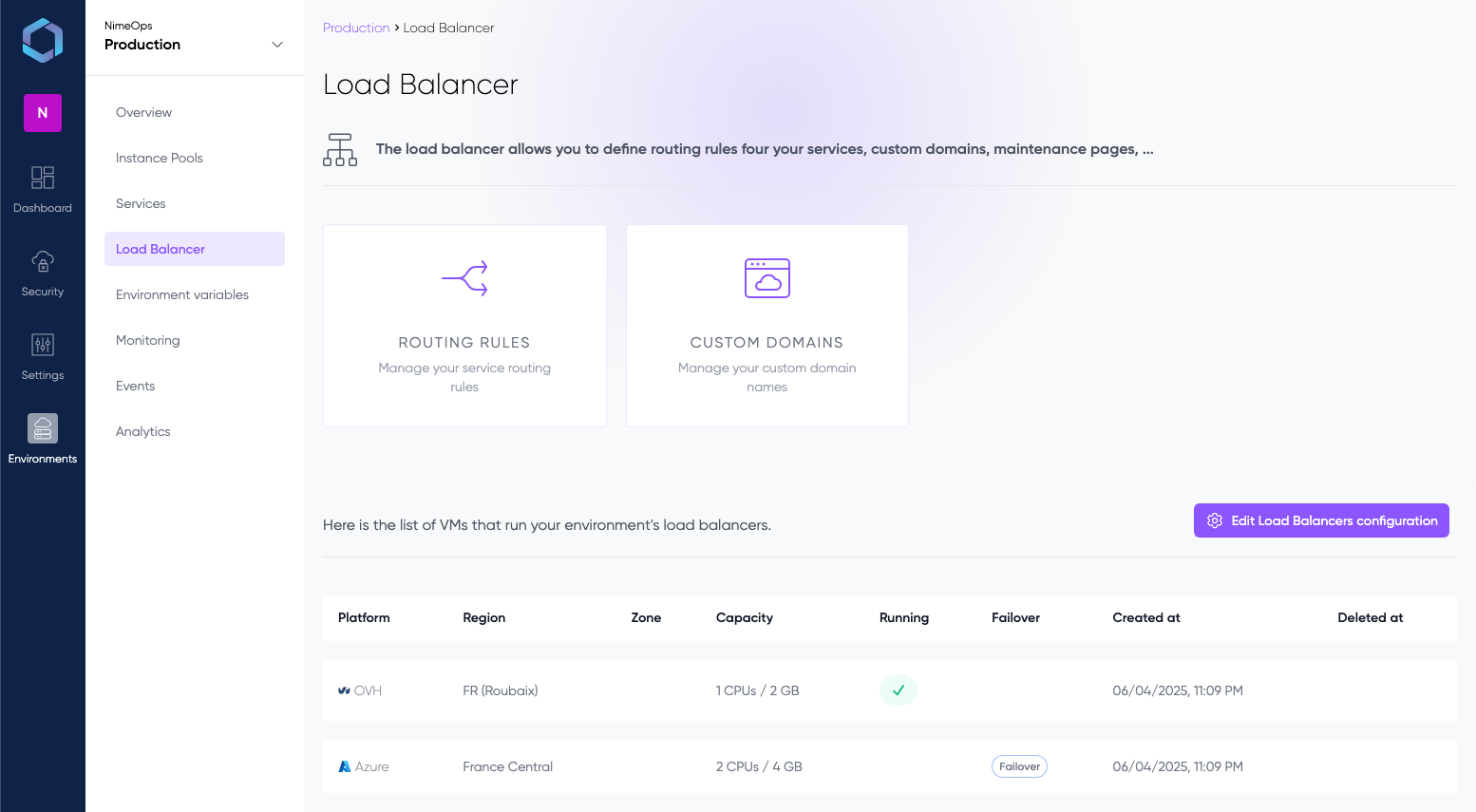Select the magenta N organization avatar
1476x812 pixels.
pyautogui.click(x=43, y=113)
